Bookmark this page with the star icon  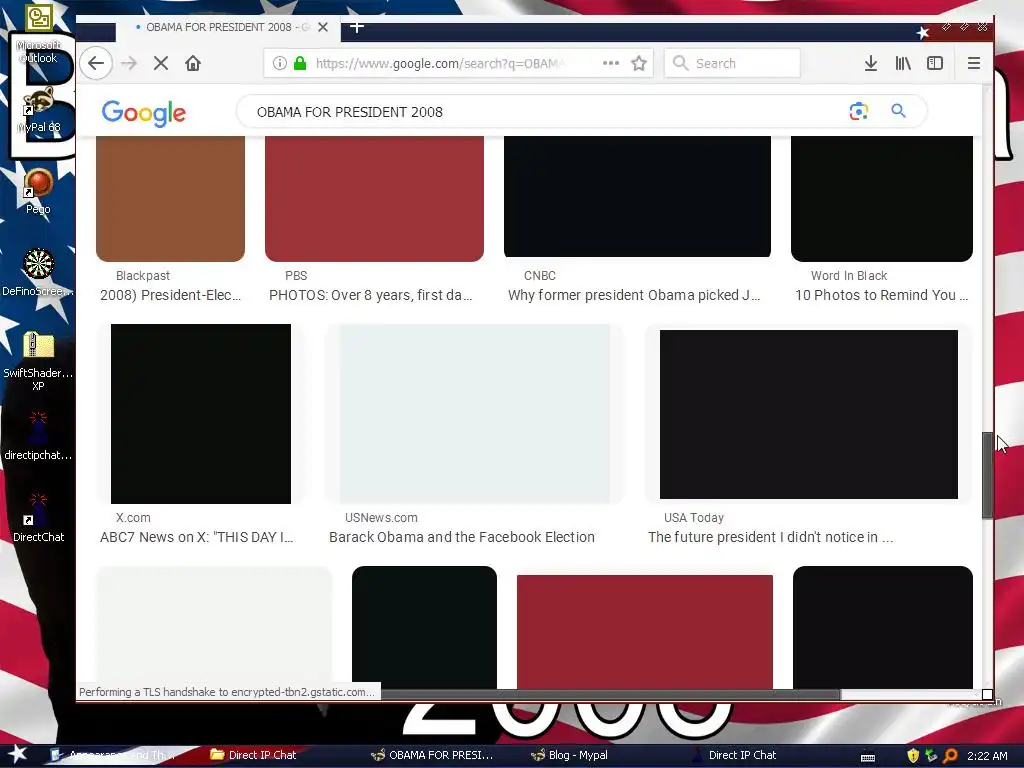pos(639,63)
